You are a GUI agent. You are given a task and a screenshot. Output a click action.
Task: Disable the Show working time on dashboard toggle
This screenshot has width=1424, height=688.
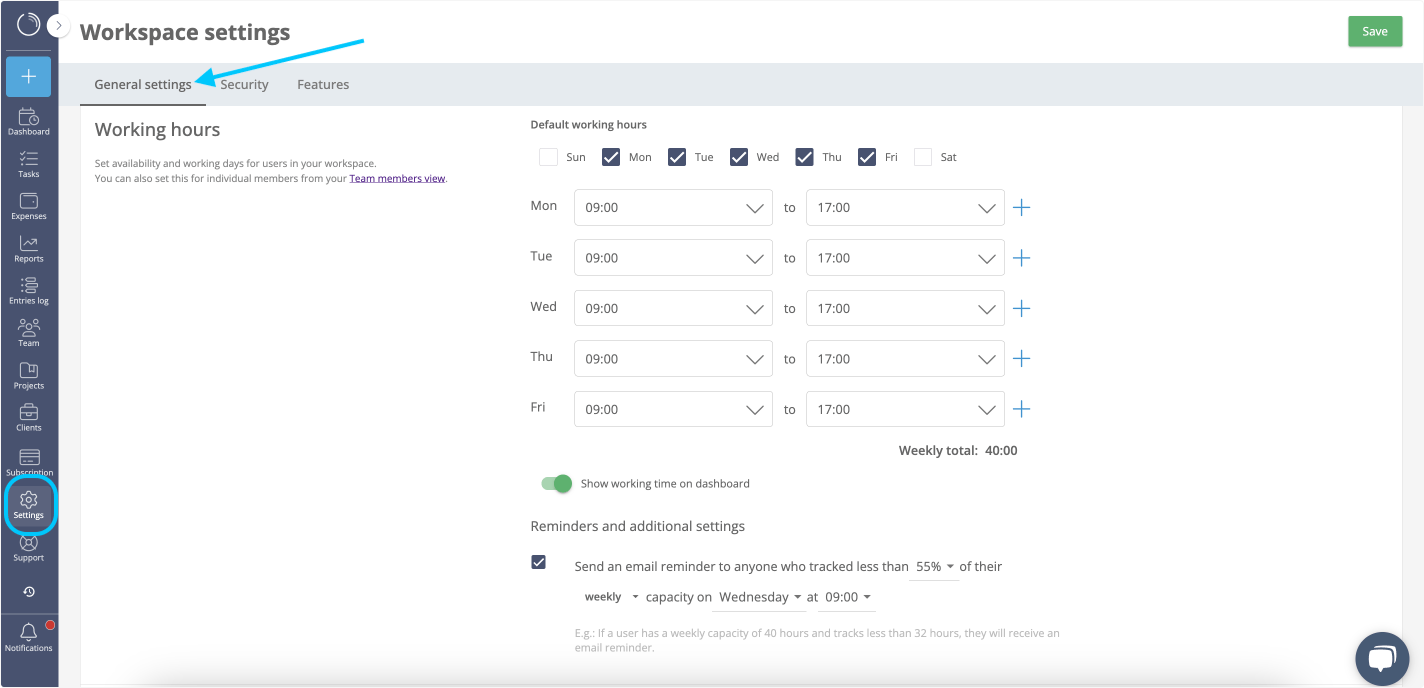(x=556, y=483)
